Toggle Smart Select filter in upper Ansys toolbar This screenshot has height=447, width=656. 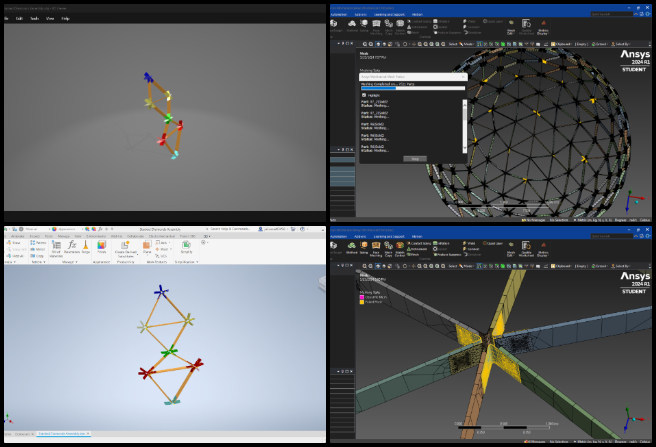pos(479,44)
